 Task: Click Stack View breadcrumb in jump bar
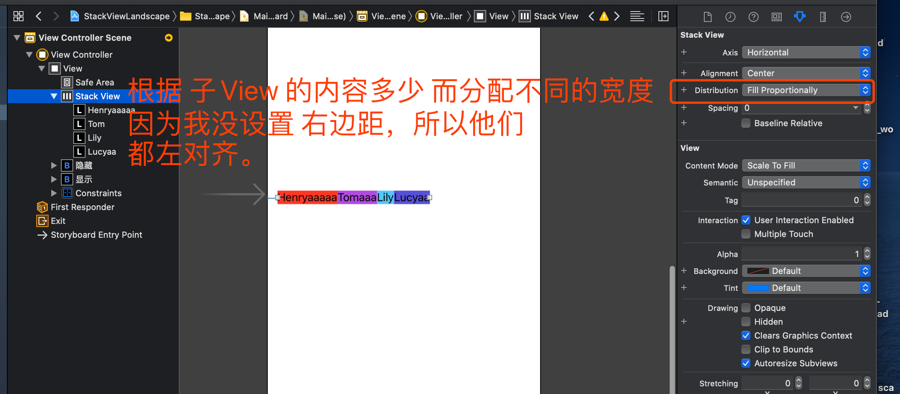(549, 16)
